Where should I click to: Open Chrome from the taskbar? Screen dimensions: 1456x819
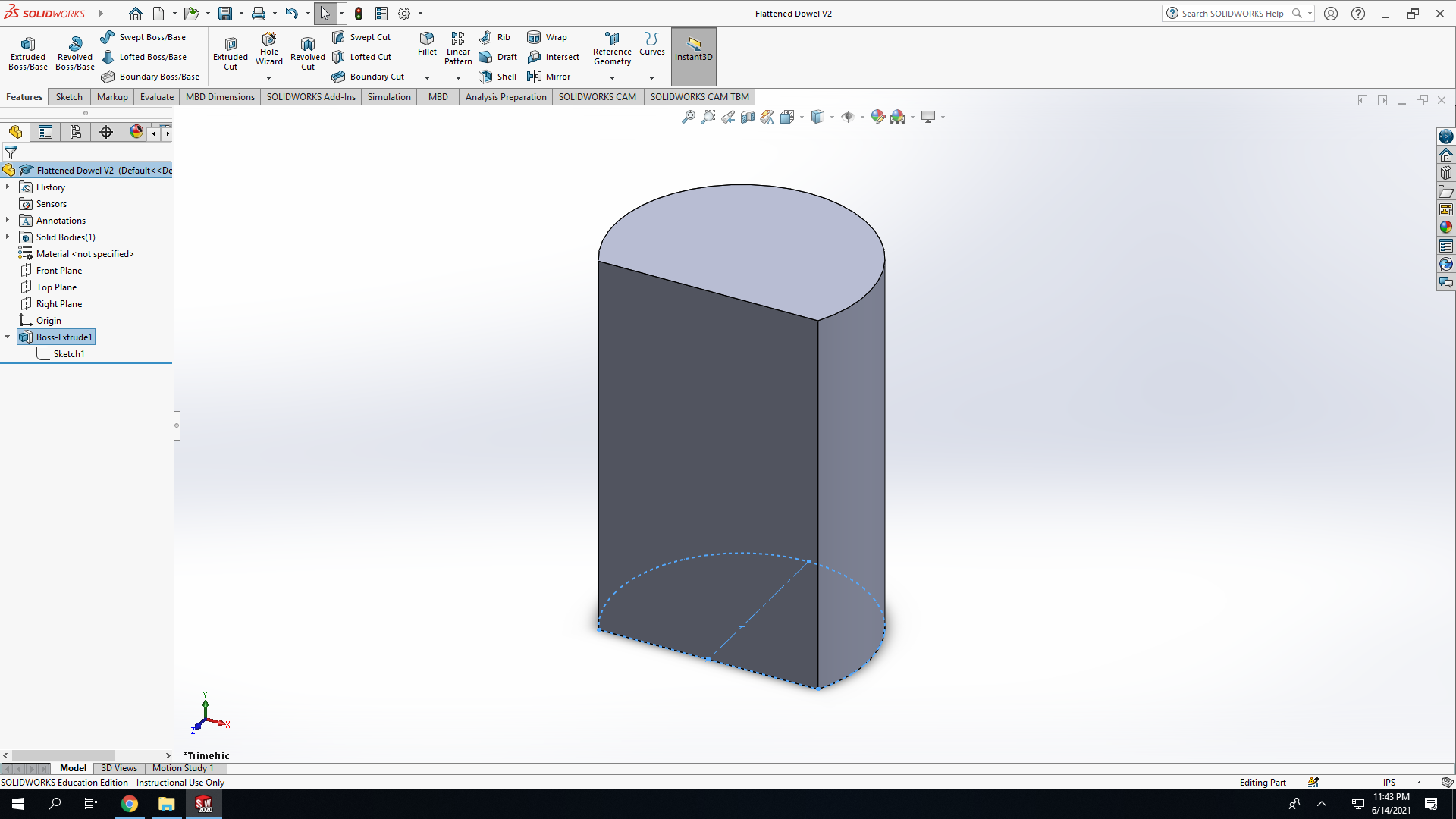coord(130,804)
